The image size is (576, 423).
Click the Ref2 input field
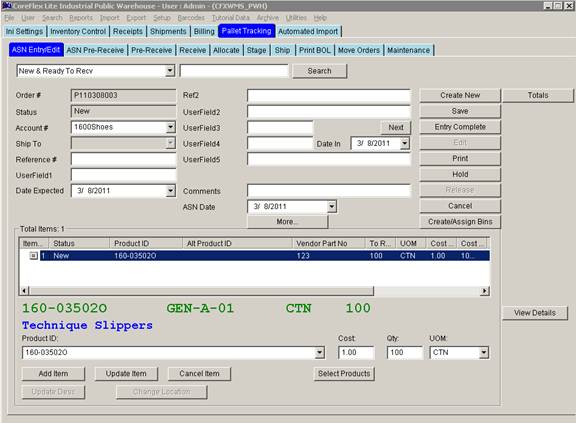tap(329, 95)
